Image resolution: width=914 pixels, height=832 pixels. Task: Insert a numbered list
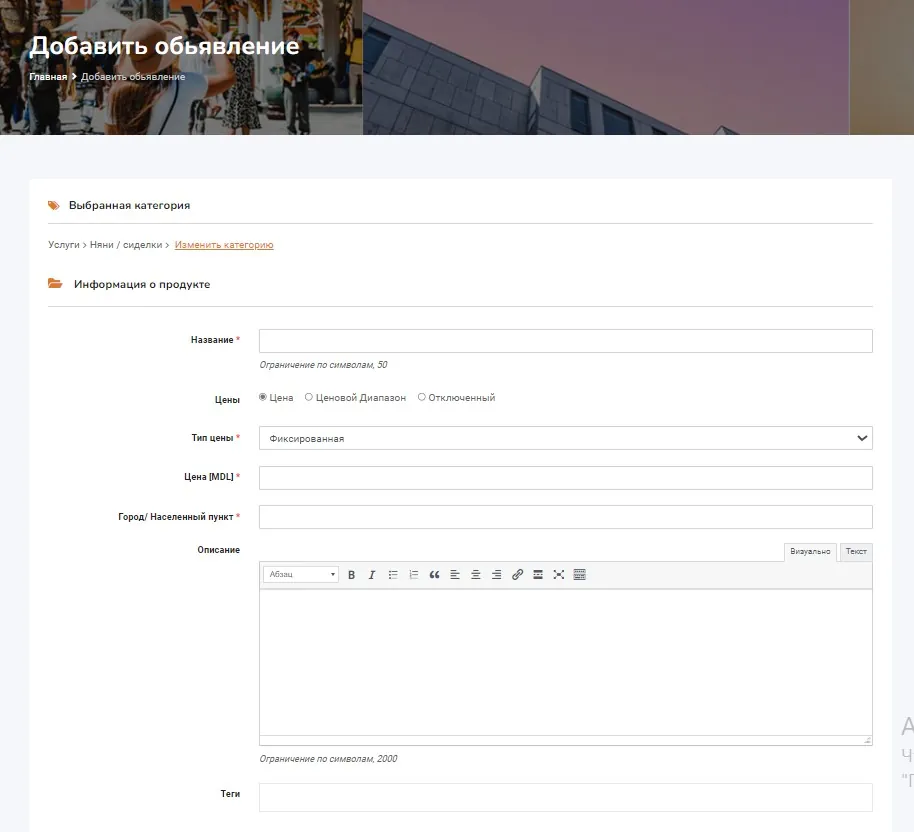coord(414,575)
